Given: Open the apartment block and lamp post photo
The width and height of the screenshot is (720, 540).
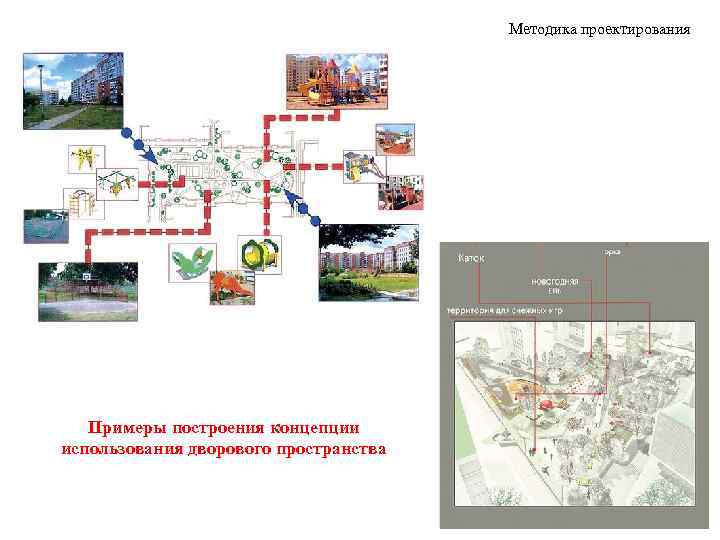Looking at the screenshot, I should tap(73, 91).
